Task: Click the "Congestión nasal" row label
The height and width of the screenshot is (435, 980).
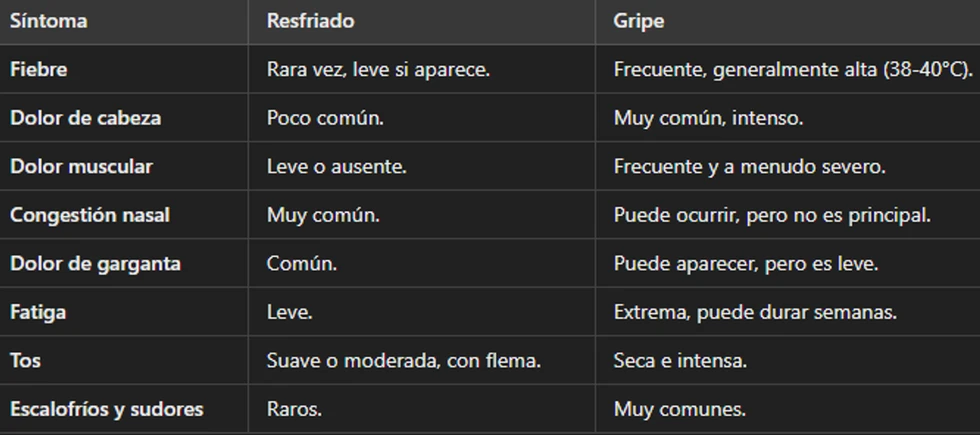Action: (91, 215)
